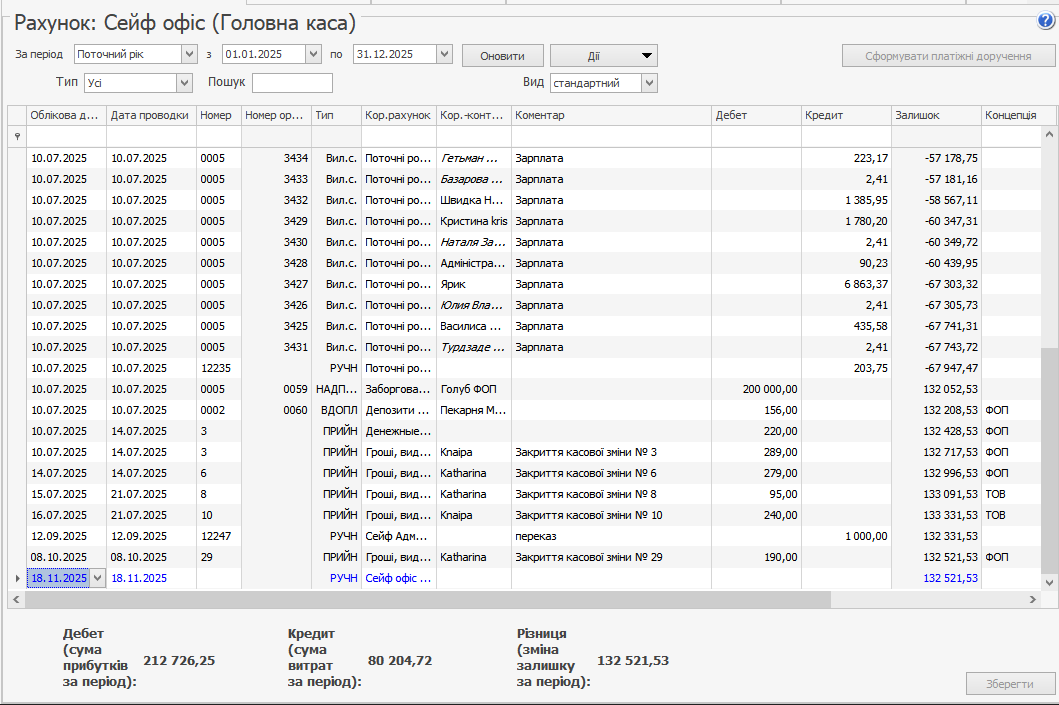Expand the Тип 'Усі' dropdown
Viewport: 1059px width, 705px height.
184,83
